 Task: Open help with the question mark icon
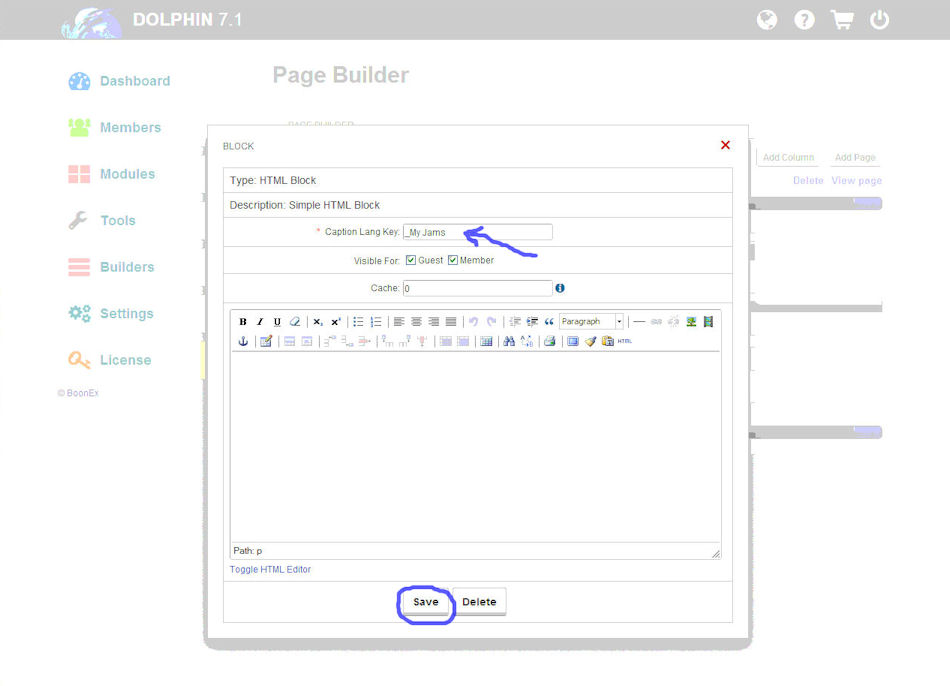click(x=804, y=20)
